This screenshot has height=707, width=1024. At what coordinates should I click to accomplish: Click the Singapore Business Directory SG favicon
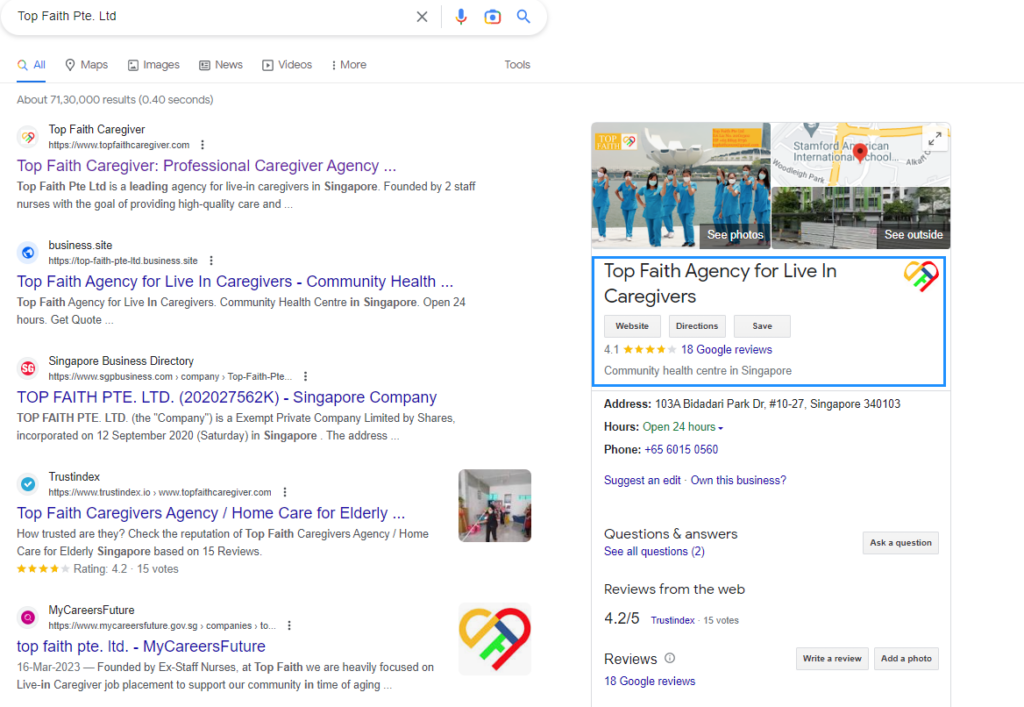(x=28, y=368)
